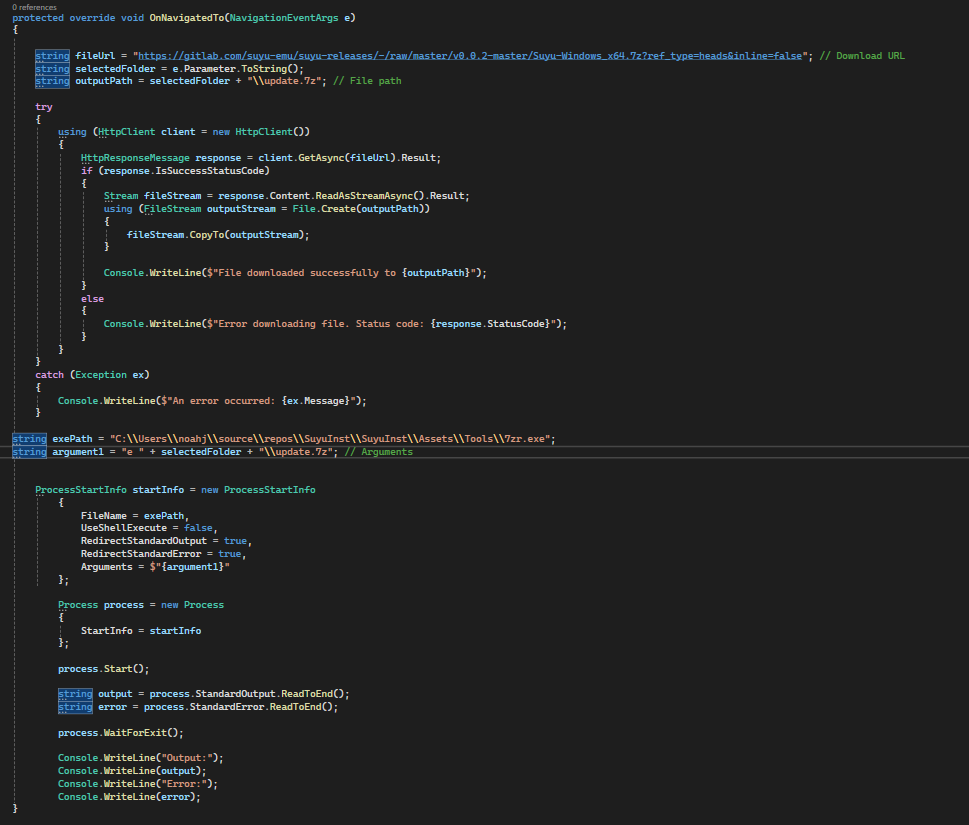Follow the gitlab.com suyu-releases download URL
The height and width of the screenshot is (825, 969).
click(x=470, y=56)
